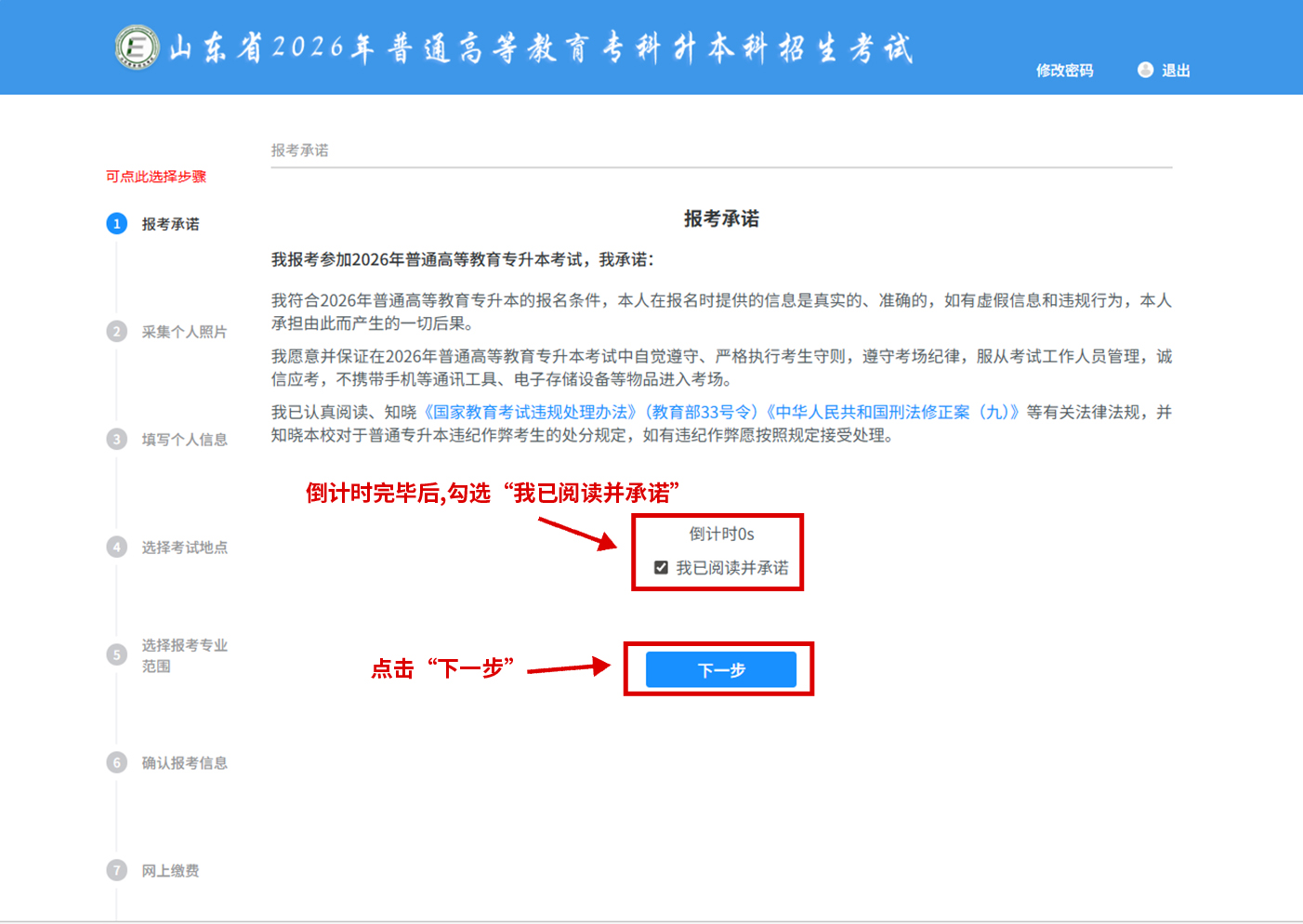Screen dimensions: 1303x924
Task: Click the user avatar icon beside 退出
Action: tap(1145, 70)
